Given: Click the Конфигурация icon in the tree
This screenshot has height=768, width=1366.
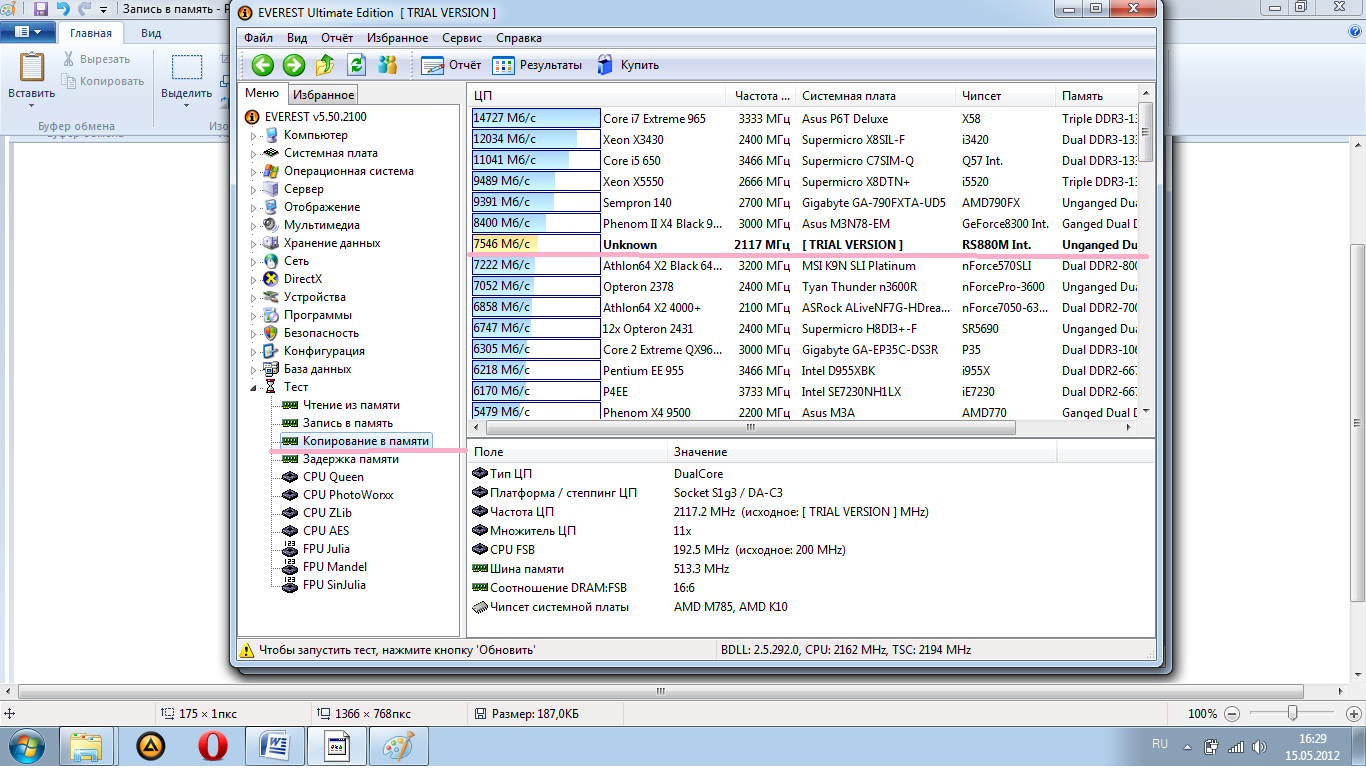Looking at the screenshot, I should coord(271,351).
